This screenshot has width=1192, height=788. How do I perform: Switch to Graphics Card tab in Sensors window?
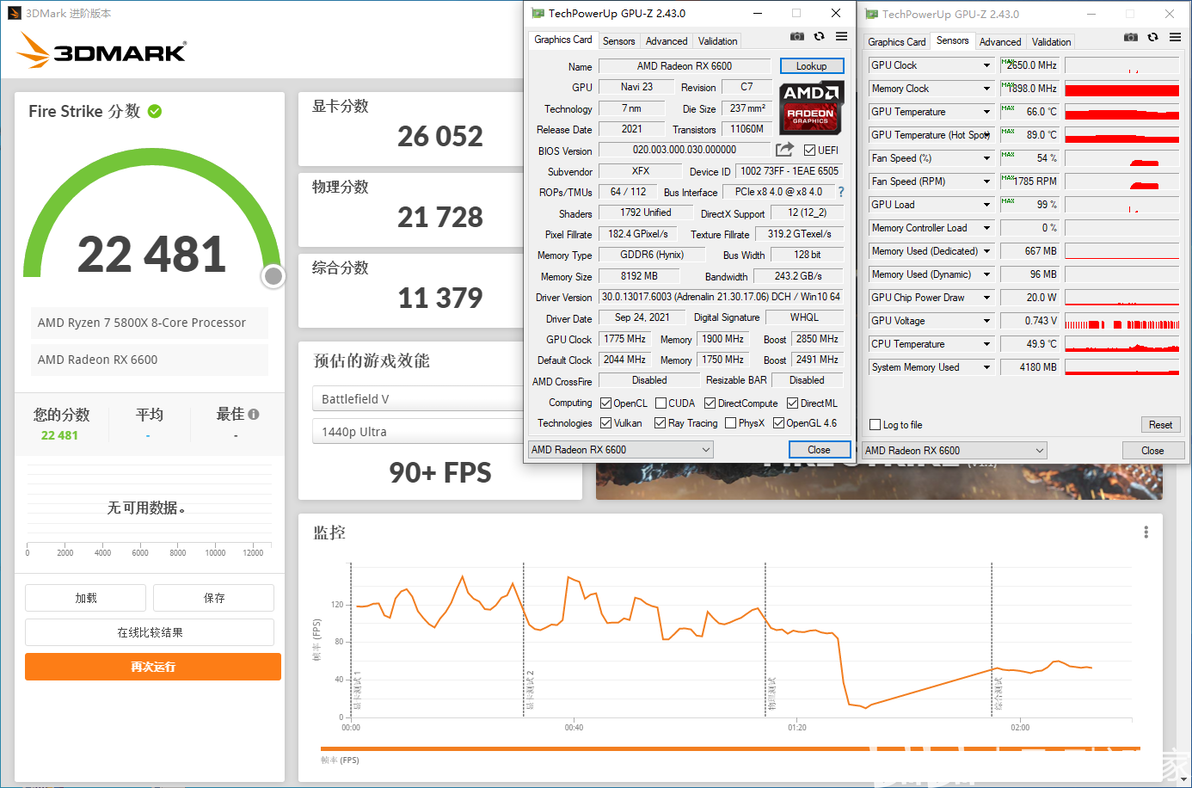(x=897, y=42)
